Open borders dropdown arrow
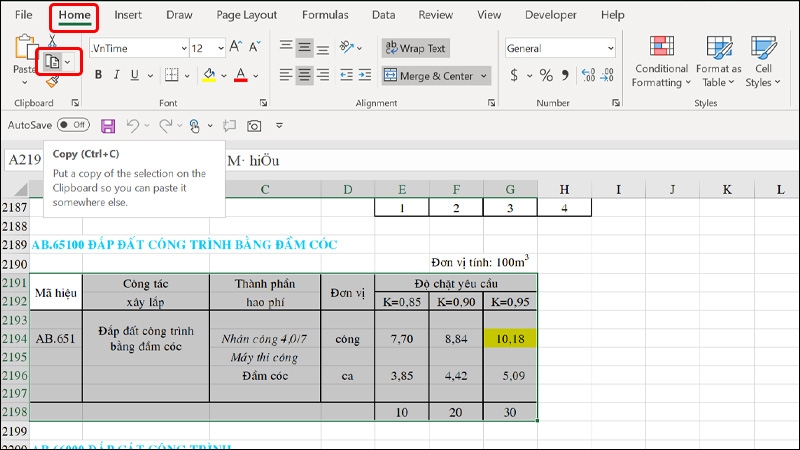The height and width of the screenshot is (450, 800). pyautogui.click(x=187, y=76)
